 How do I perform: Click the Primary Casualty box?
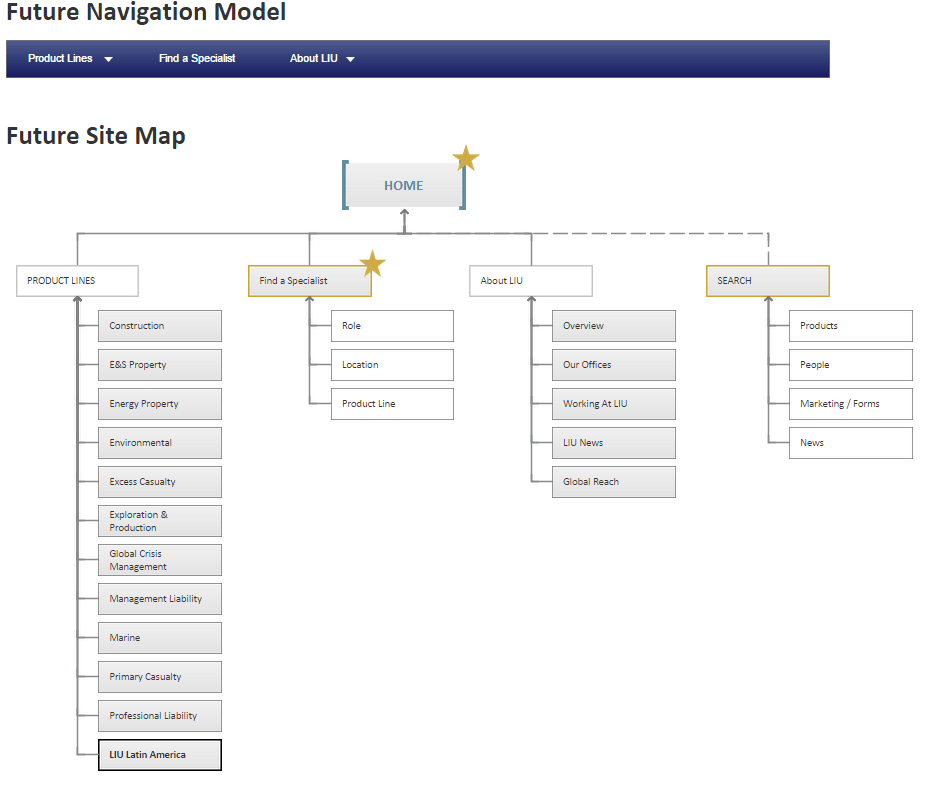point(160,677)
